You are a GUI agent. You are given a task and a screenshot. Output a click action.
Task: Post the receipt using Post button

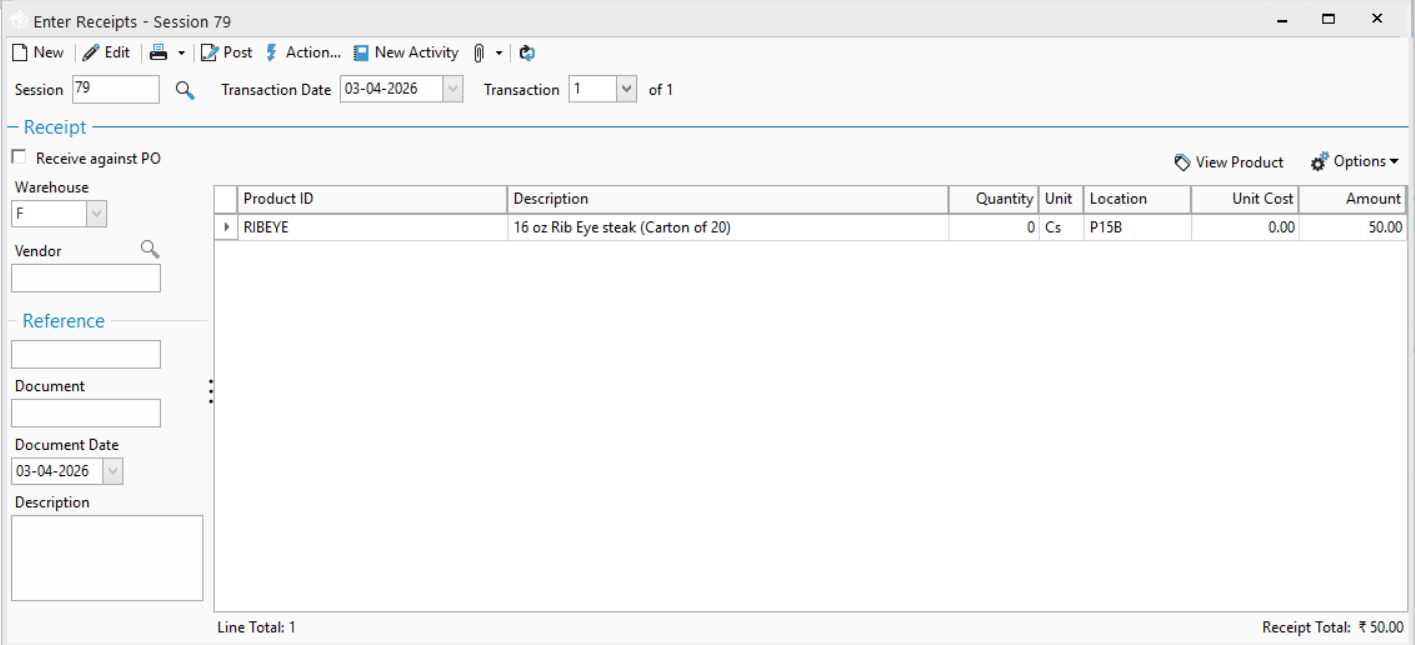(226, 53)
